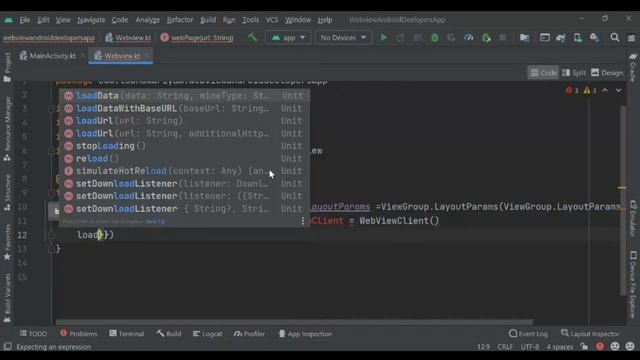This screenshot has width=640, height=360.
Task: Open the Refactor menu
Action: [x=180, y=20]
